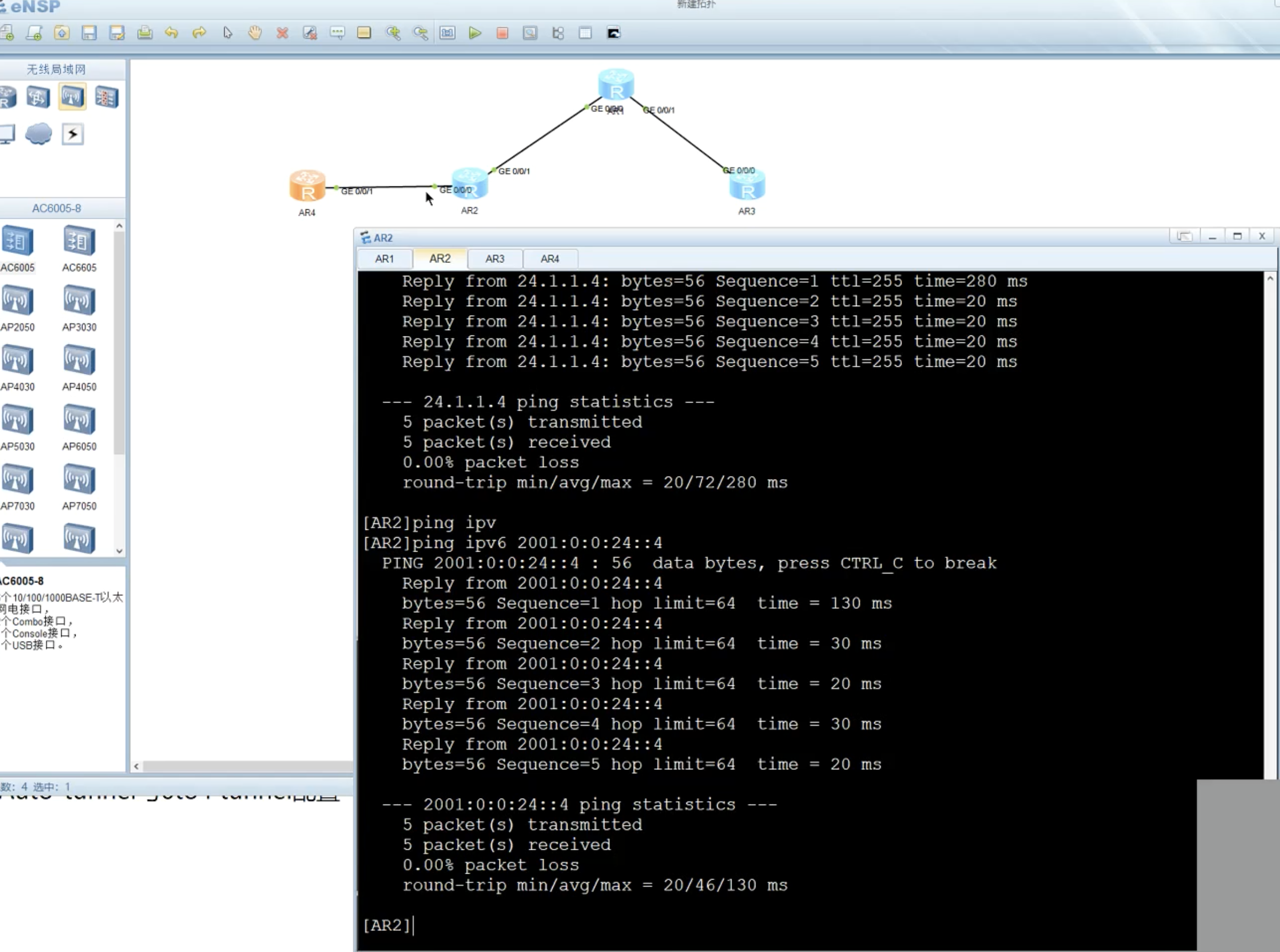This screenshot has height=952, width=1280.
Task: Switch to the AR2 terminal tab
Action: (440, 258)
